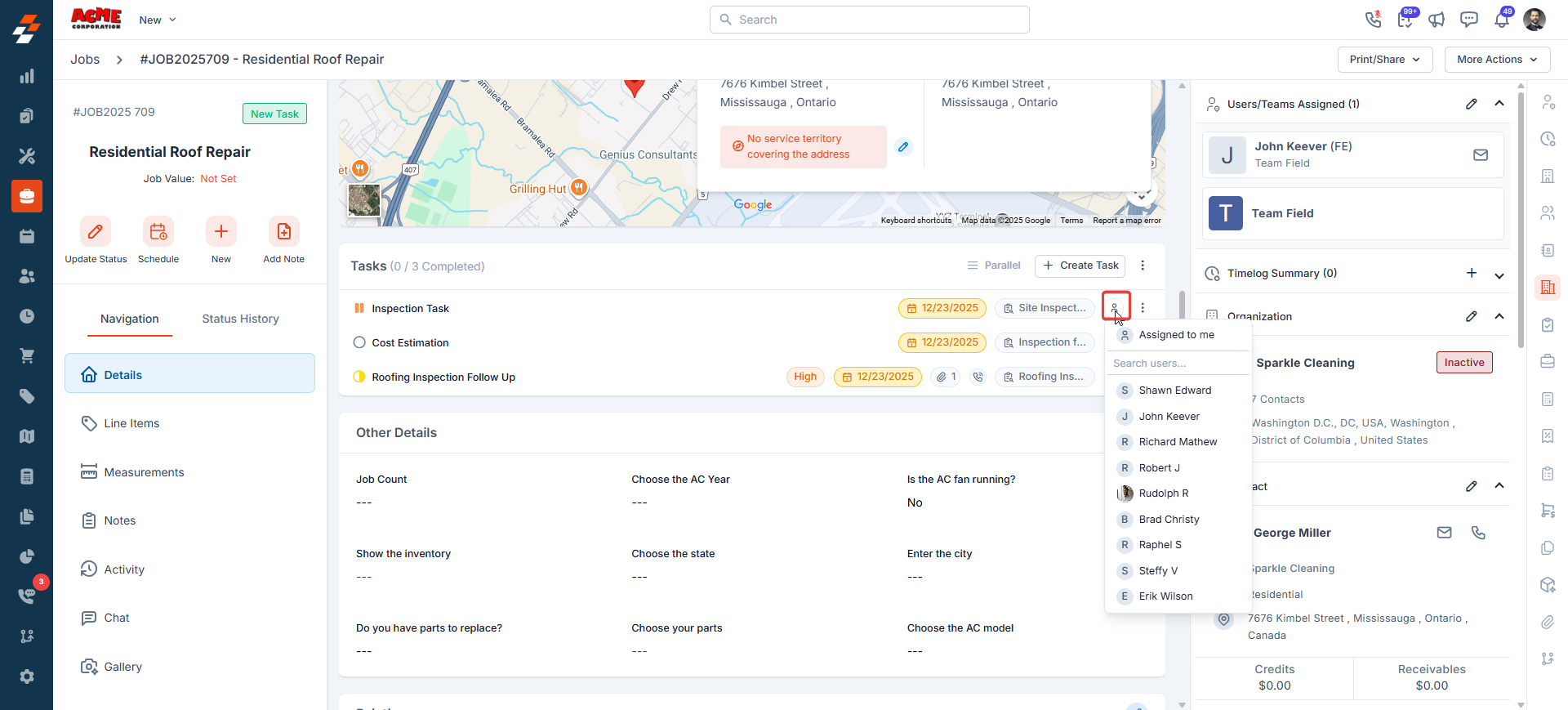Image resolution: width=1568 pixels, height=710 pixels.
Task: Email George Miller envelope icon
Action: (x=1445, y=533)
